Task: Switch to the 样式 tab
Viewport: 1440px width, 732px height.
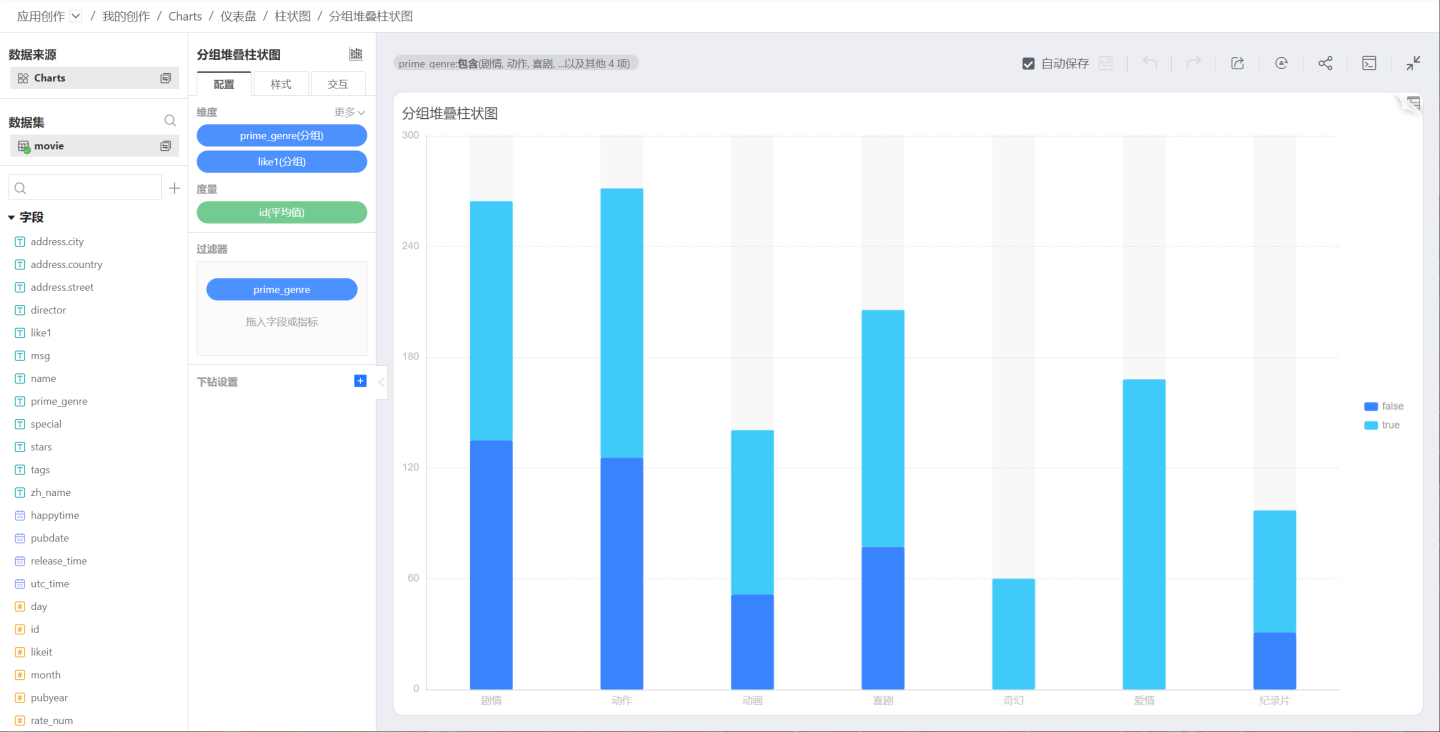Action: (281, 84)
